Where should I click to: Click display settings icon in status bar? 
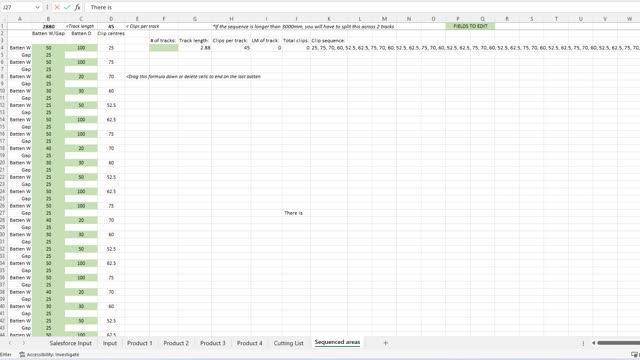pyautogui.click(x=635, y=355)
